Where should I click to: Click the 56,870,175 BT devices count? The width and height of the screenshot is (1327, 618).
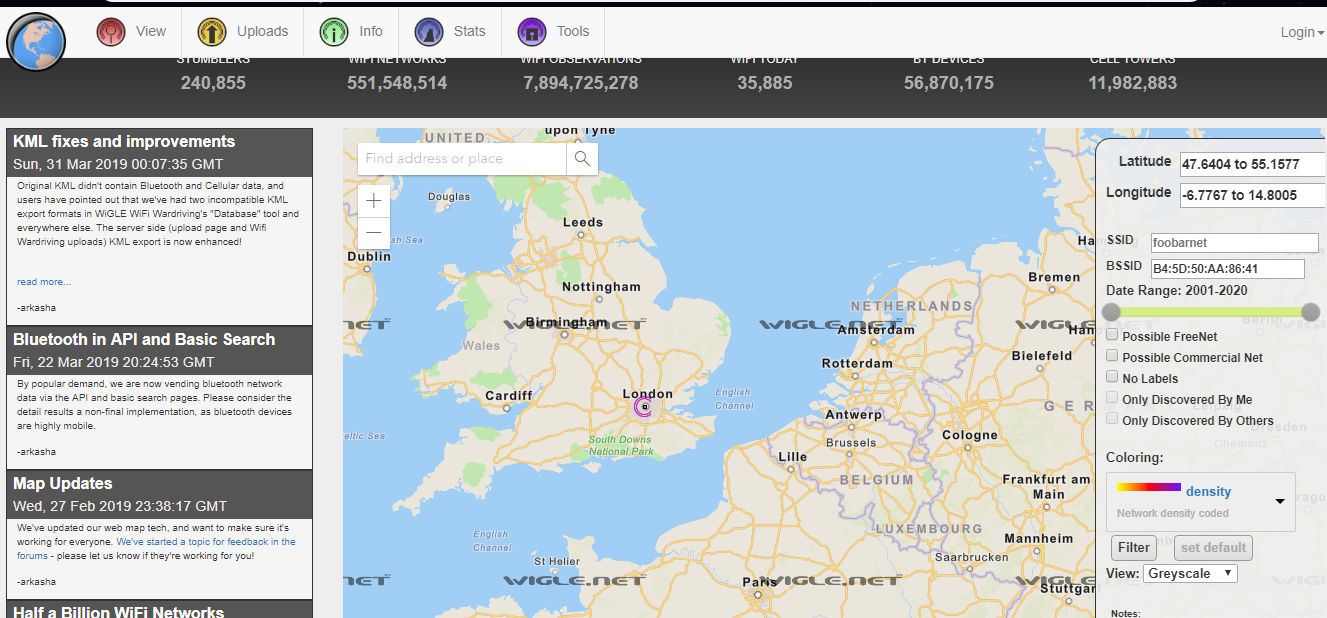pyautogui.click(x=949, y=83)
